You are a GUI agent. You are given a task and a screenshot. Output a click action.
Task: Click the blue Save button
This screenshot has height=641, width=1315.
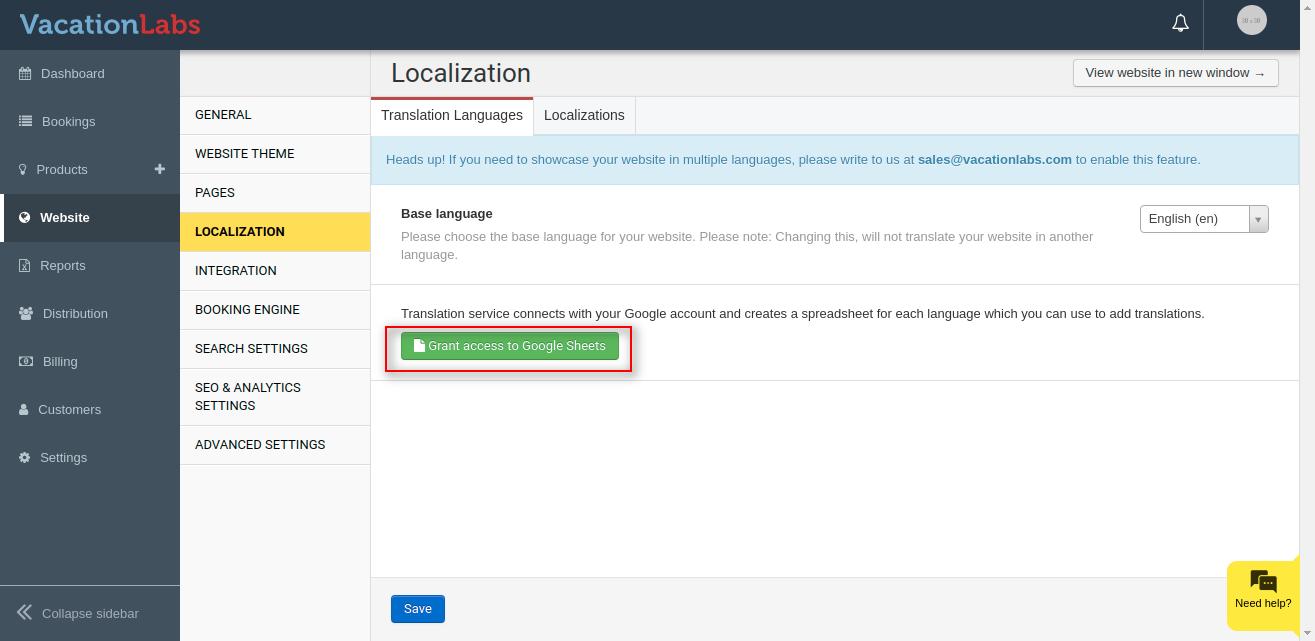tap(417, 609)
